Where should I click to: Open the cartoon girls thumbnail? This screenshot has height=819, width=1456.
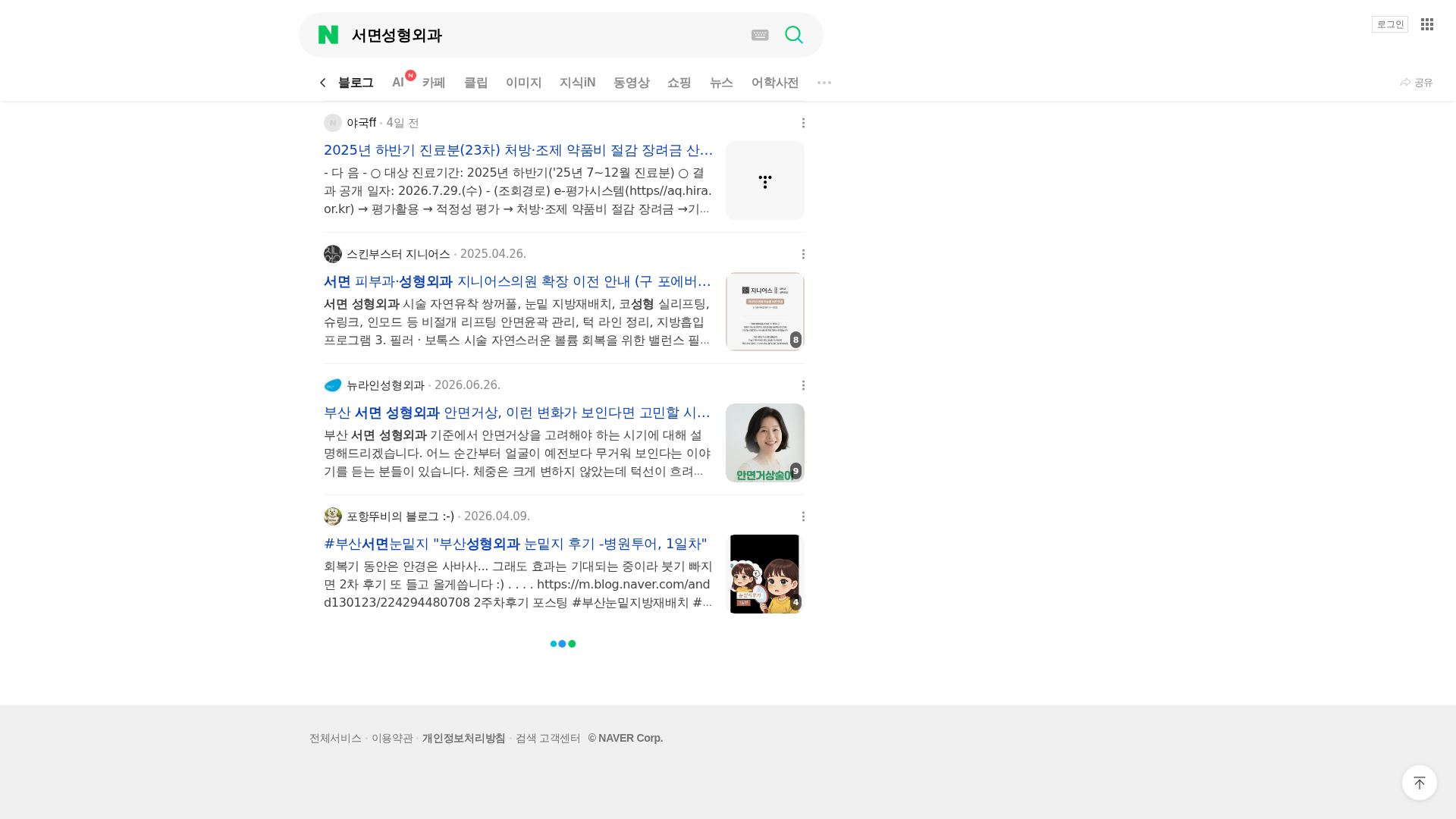tap(765, 574)
